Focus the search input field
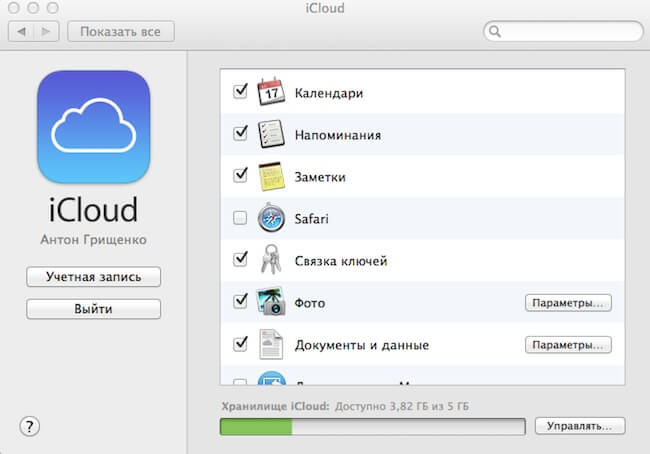The height and width of the screenshot is (454, 650). point(563,32)
